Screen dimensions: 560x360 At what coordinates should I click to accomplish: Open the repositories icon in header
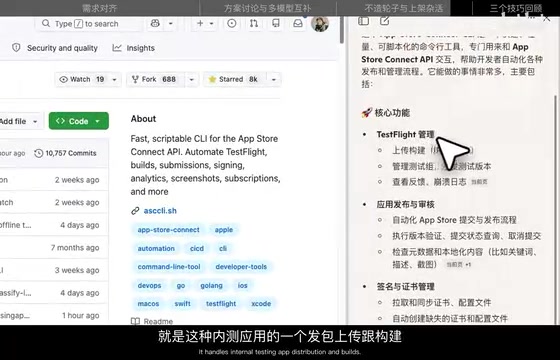click(x=276, y=24)
